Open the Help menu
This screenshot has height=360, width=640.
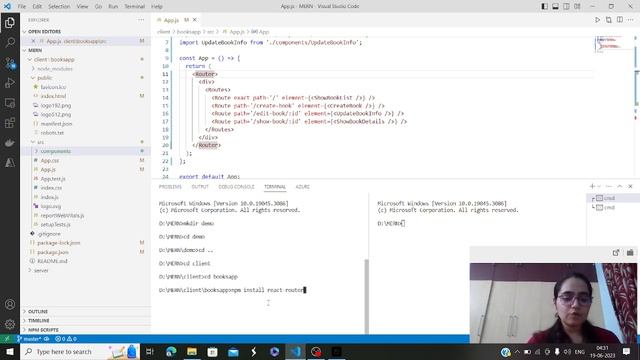(x=157, y=7)
